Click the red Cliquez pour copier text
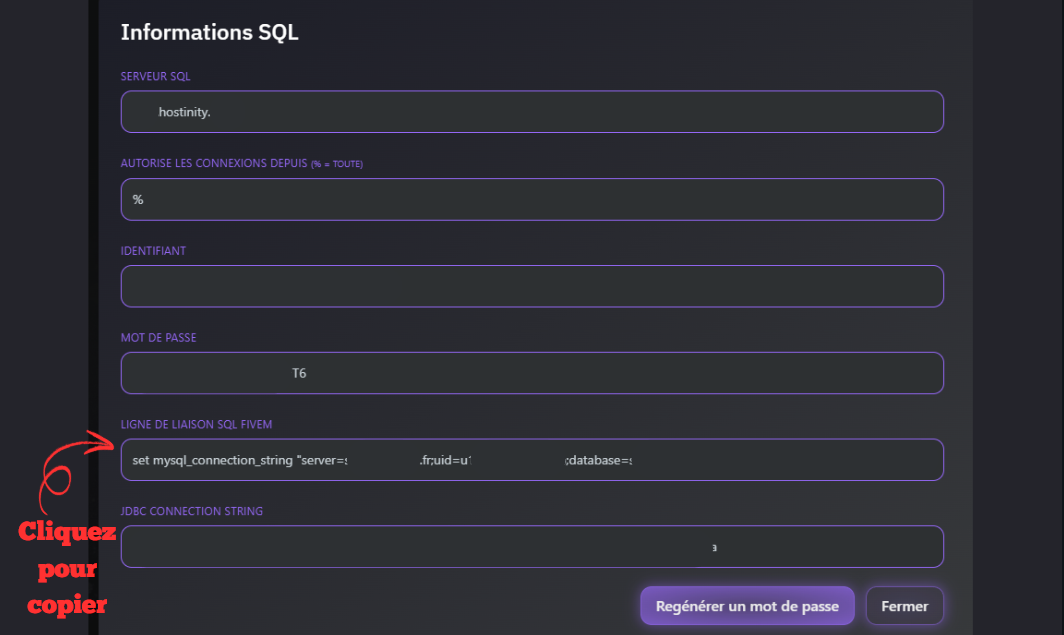The height and width of the screenshot is (635, 1064). tap(68, 569)
